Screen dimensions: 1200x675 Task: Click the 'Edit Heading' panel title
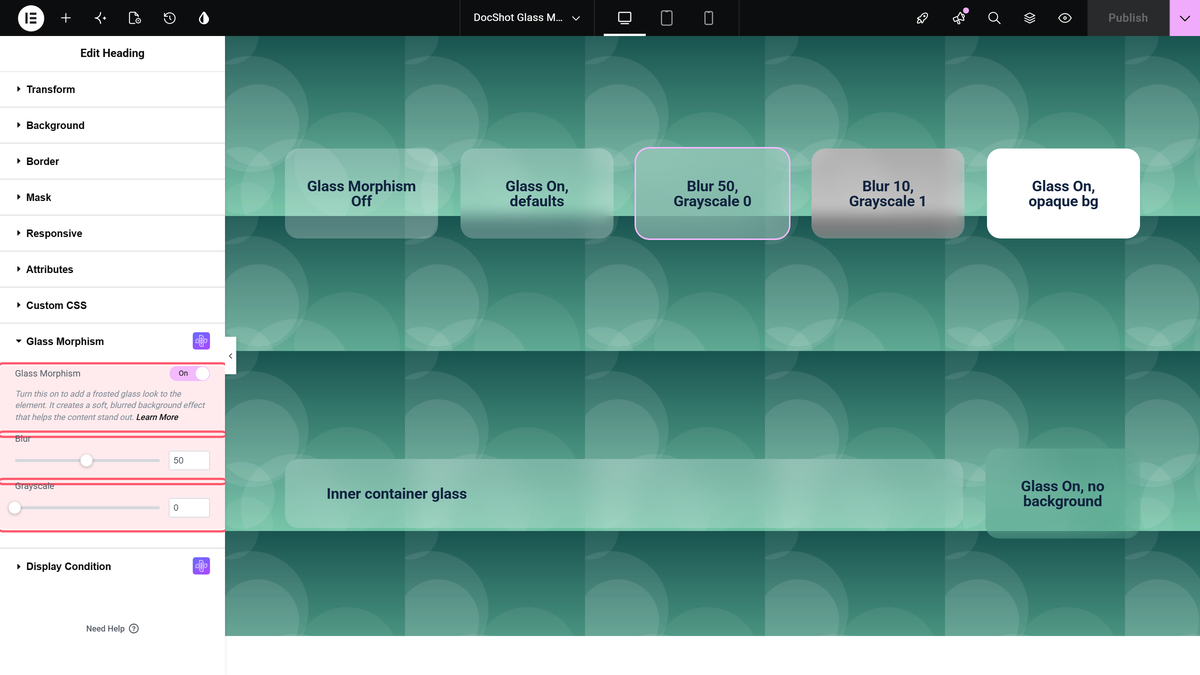click(x=112, y=53)
